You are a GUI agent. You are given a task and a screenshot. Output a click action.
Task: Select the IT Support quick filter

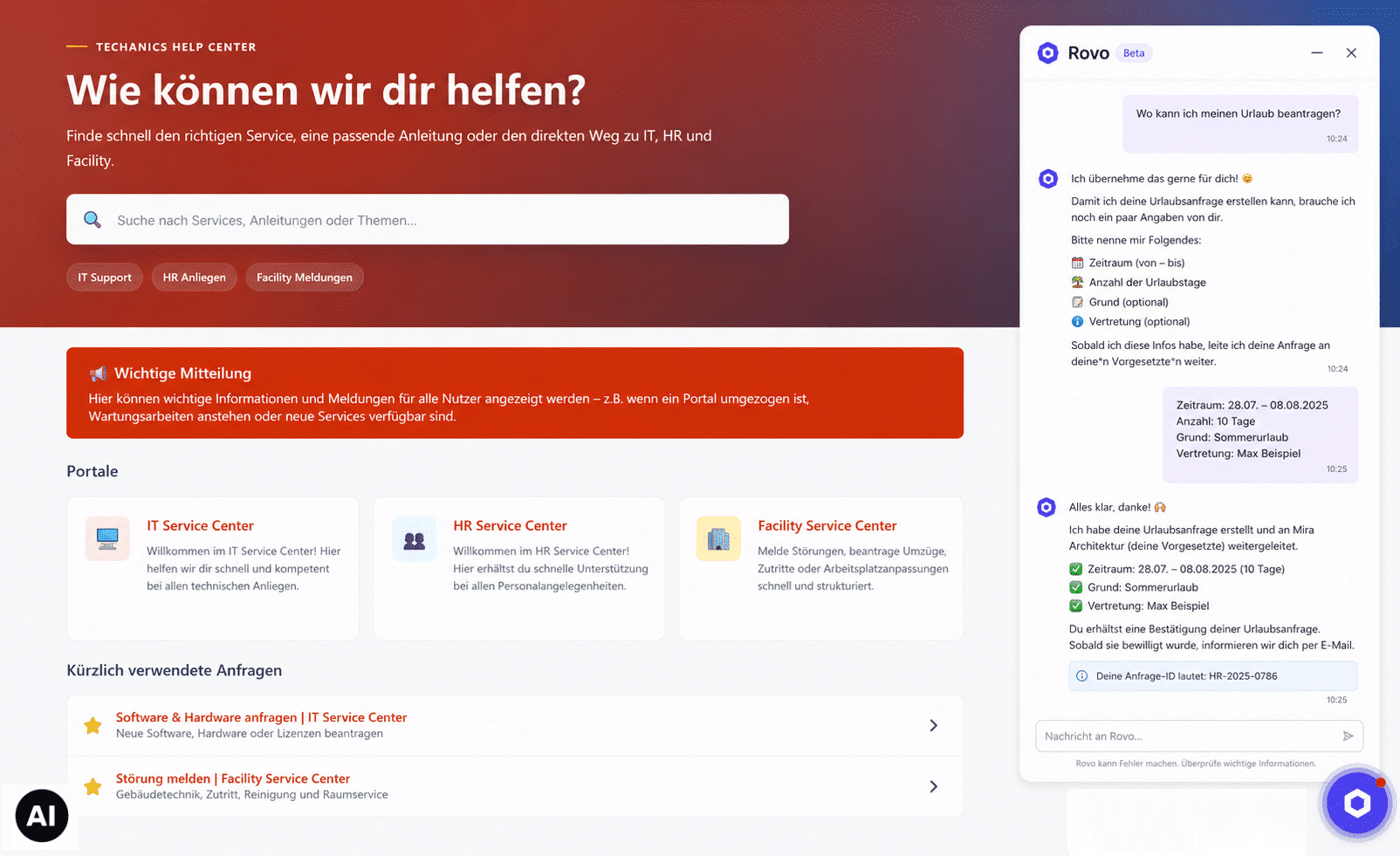105,277
